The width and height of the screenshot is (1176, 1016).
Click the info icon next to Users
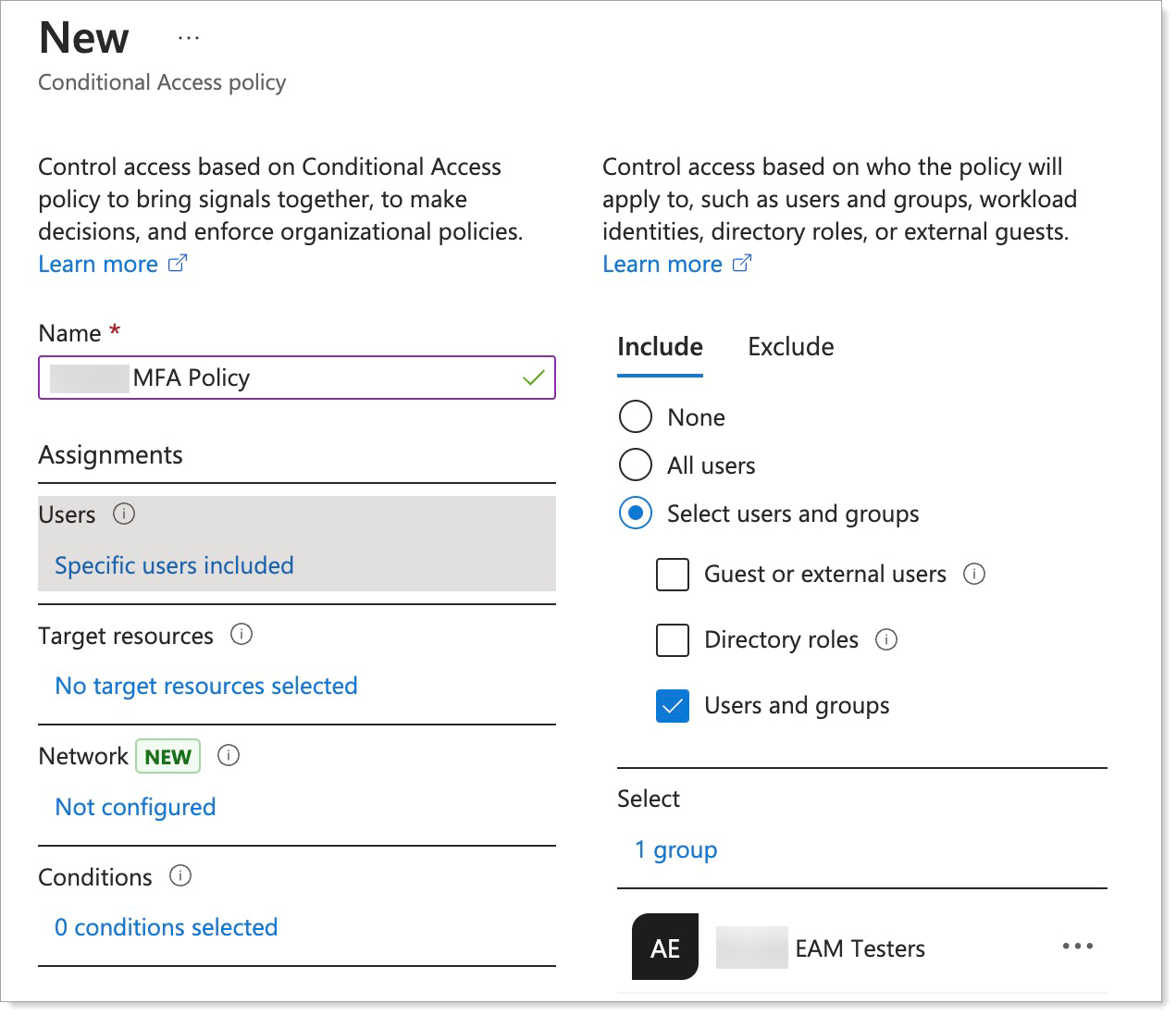tap(124, 514)
